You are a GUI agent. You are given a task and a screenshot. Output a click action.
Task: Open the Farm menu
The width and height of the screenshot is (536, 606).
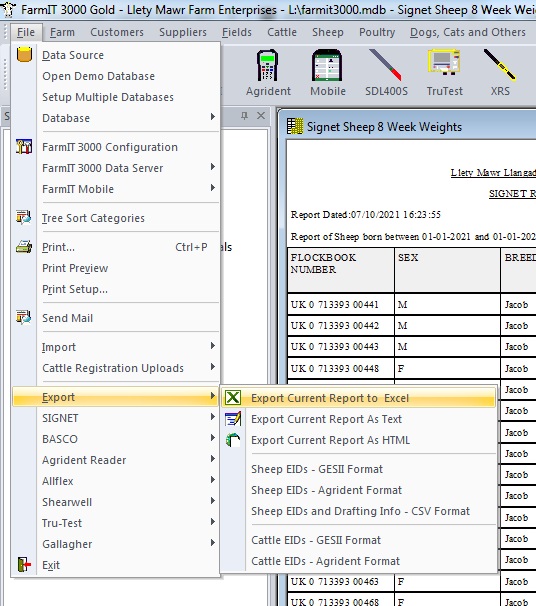[x=62, y=32]
